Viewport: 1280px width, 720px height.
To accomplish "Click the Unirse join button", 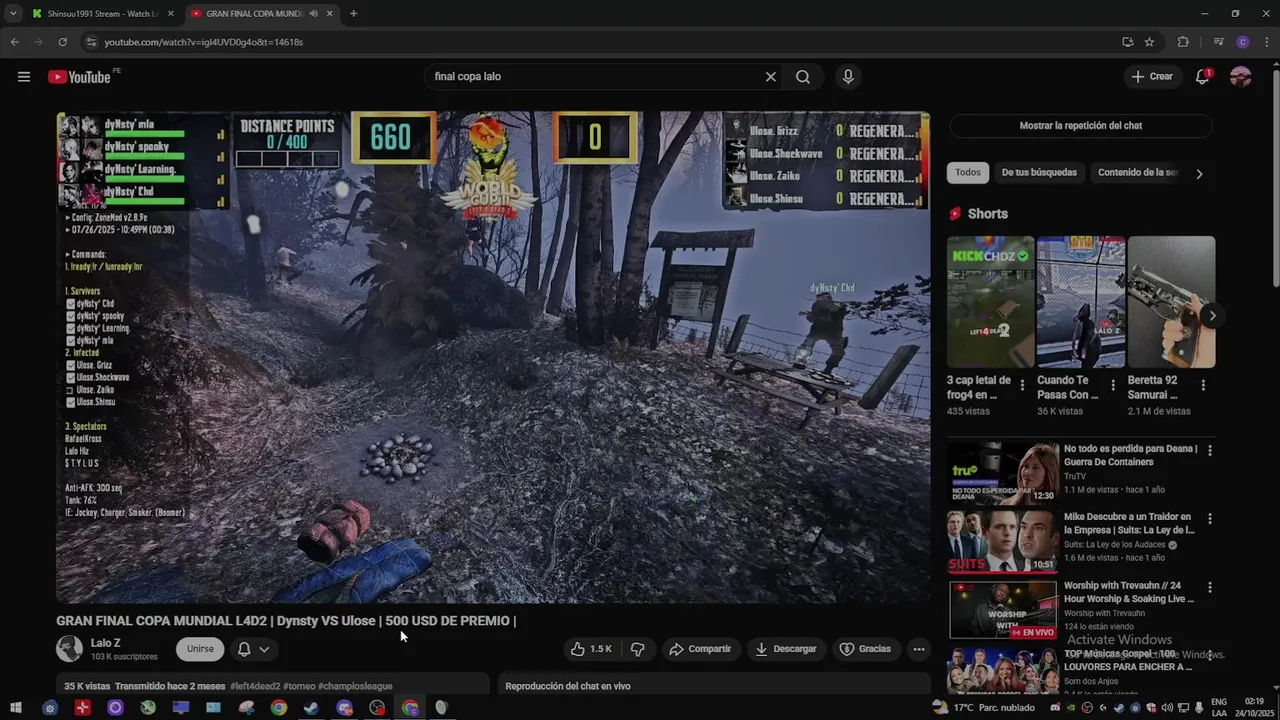I will pos(200,649).
